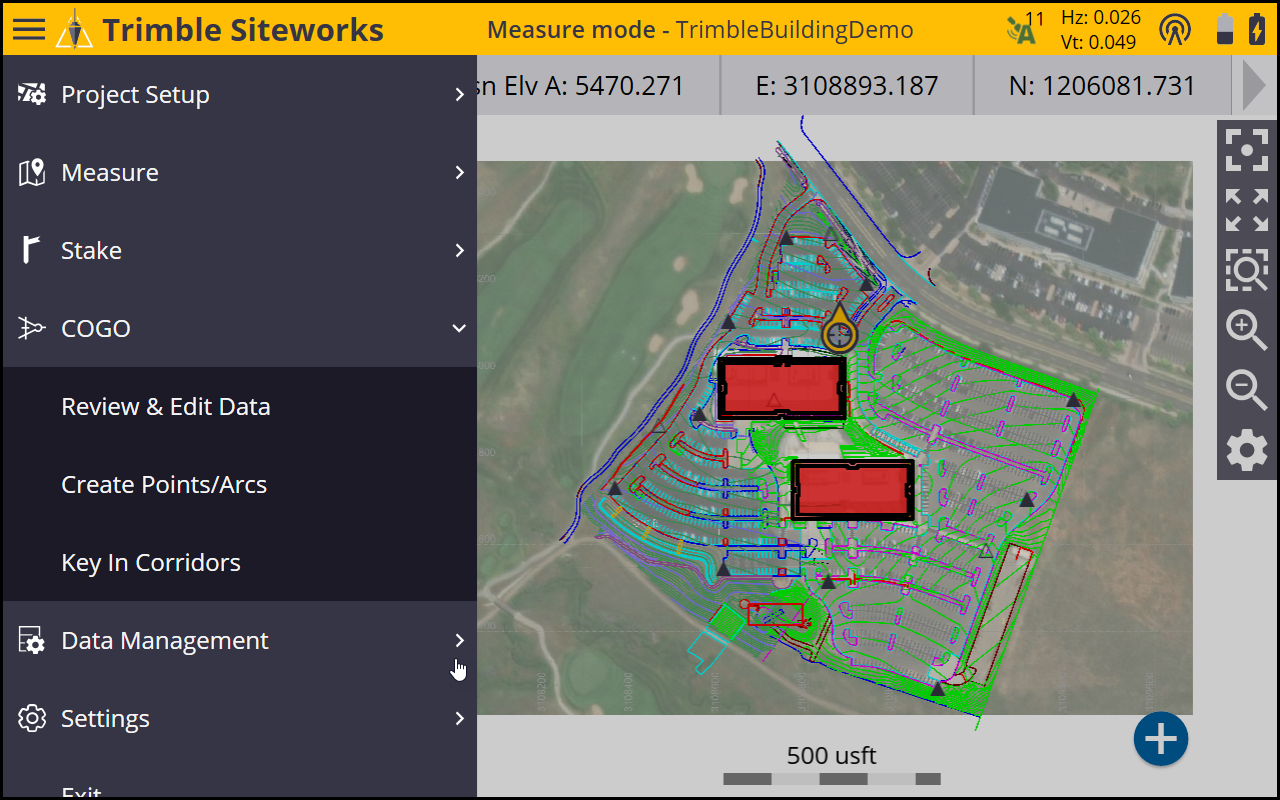
Task: Open Create Points/Arcs
Action: [x=240, y=484]
